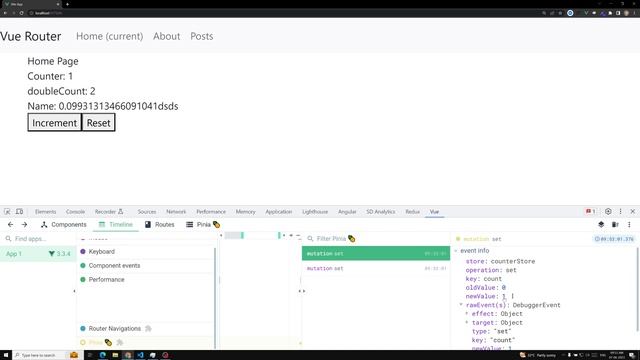Expand the effect: Object node
Screen dimensions: 640x360
[x=467, y=314]
